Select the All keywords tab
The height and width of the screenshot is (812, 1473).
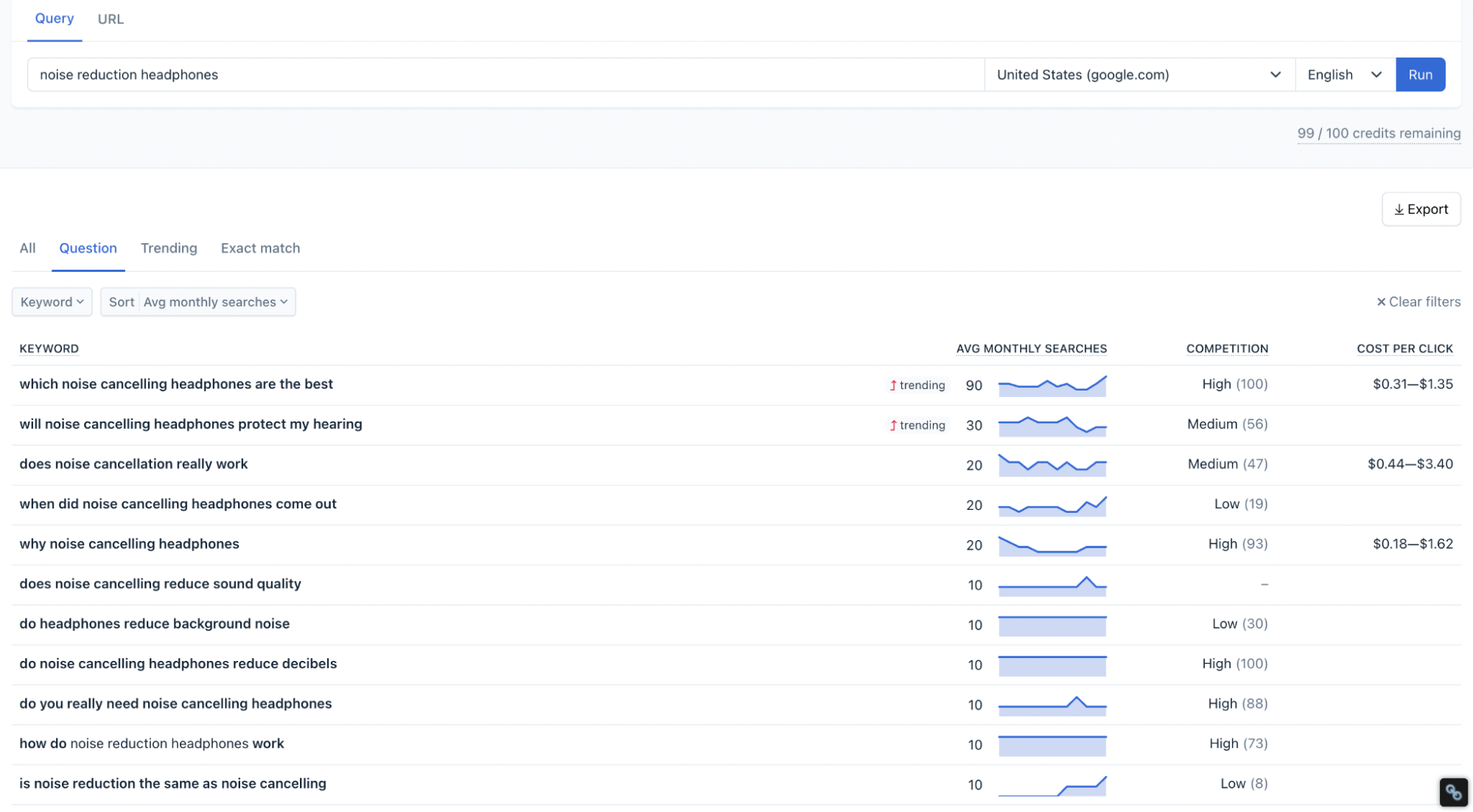(27, 248)
